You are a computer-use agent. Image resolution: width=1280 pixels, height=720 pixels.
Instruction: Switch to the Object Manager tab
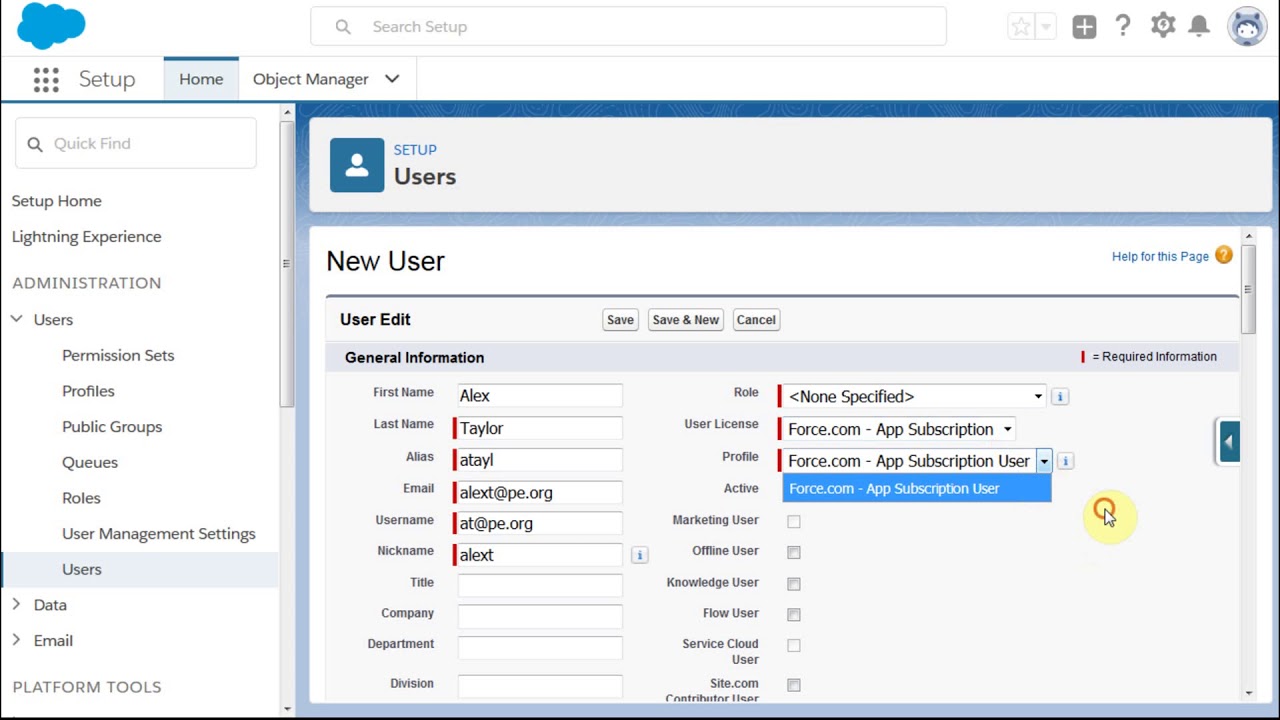[x=310, y=79]
